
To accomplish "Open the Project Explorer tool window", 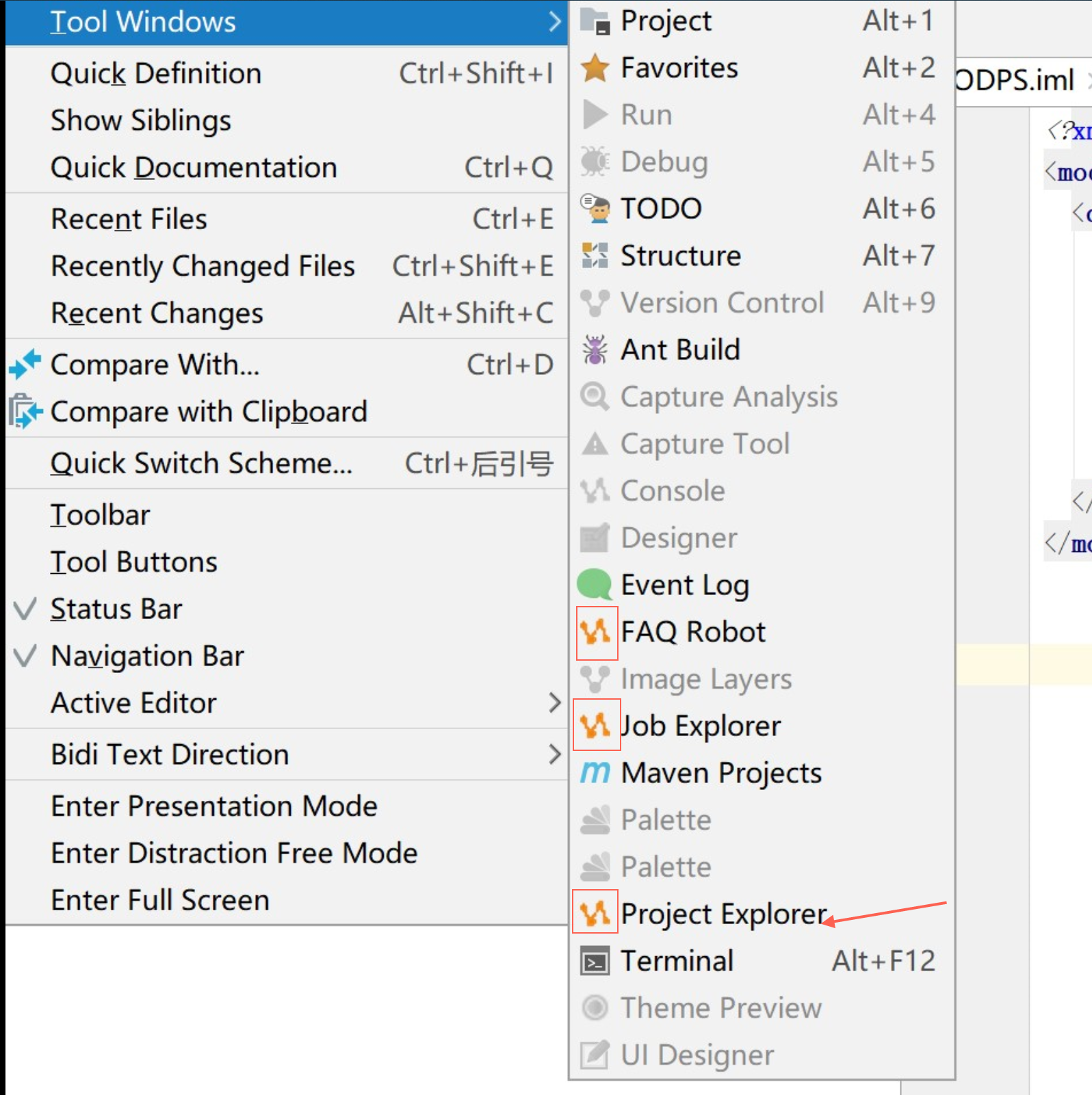I will (762, 914).
